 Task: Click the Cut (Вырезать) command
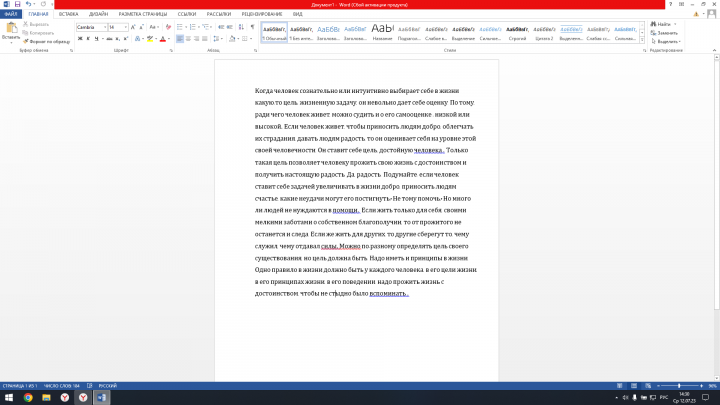click(40, 24)
